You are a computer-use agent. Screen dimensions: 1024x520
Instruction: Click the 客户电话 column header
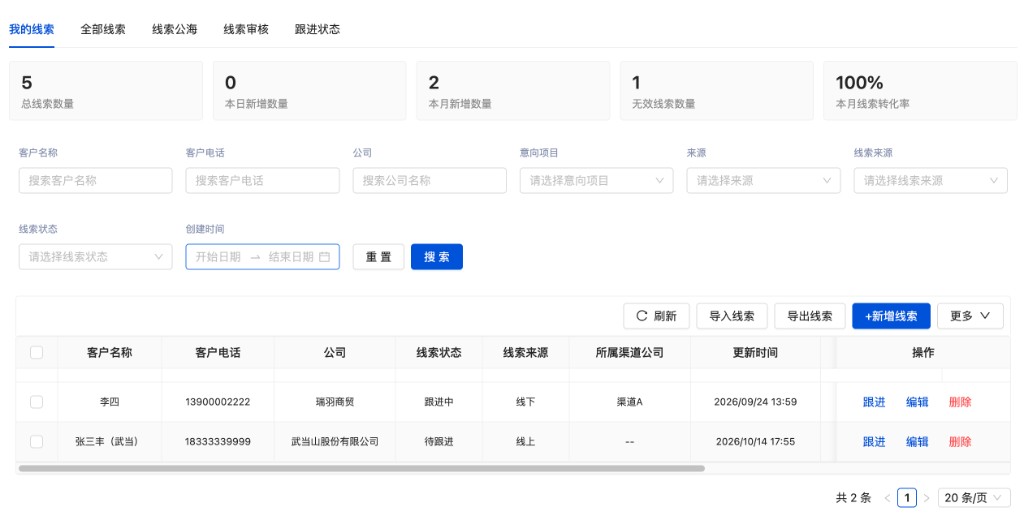[218, 352]
